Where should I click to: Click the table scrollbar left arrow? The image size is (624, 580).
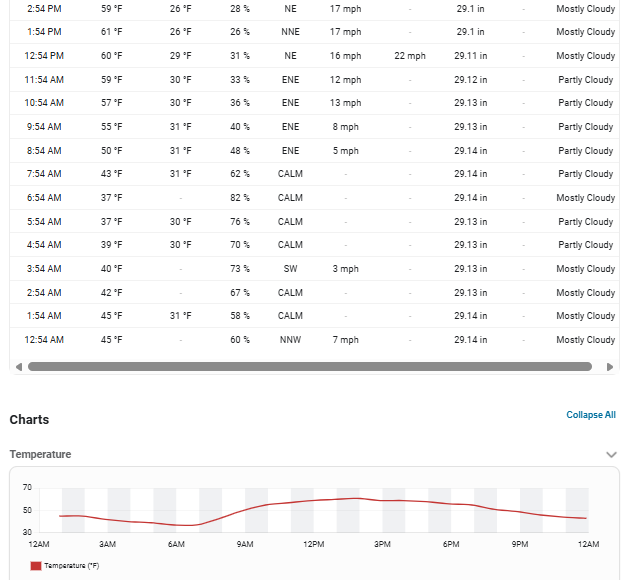pos(18,367)
